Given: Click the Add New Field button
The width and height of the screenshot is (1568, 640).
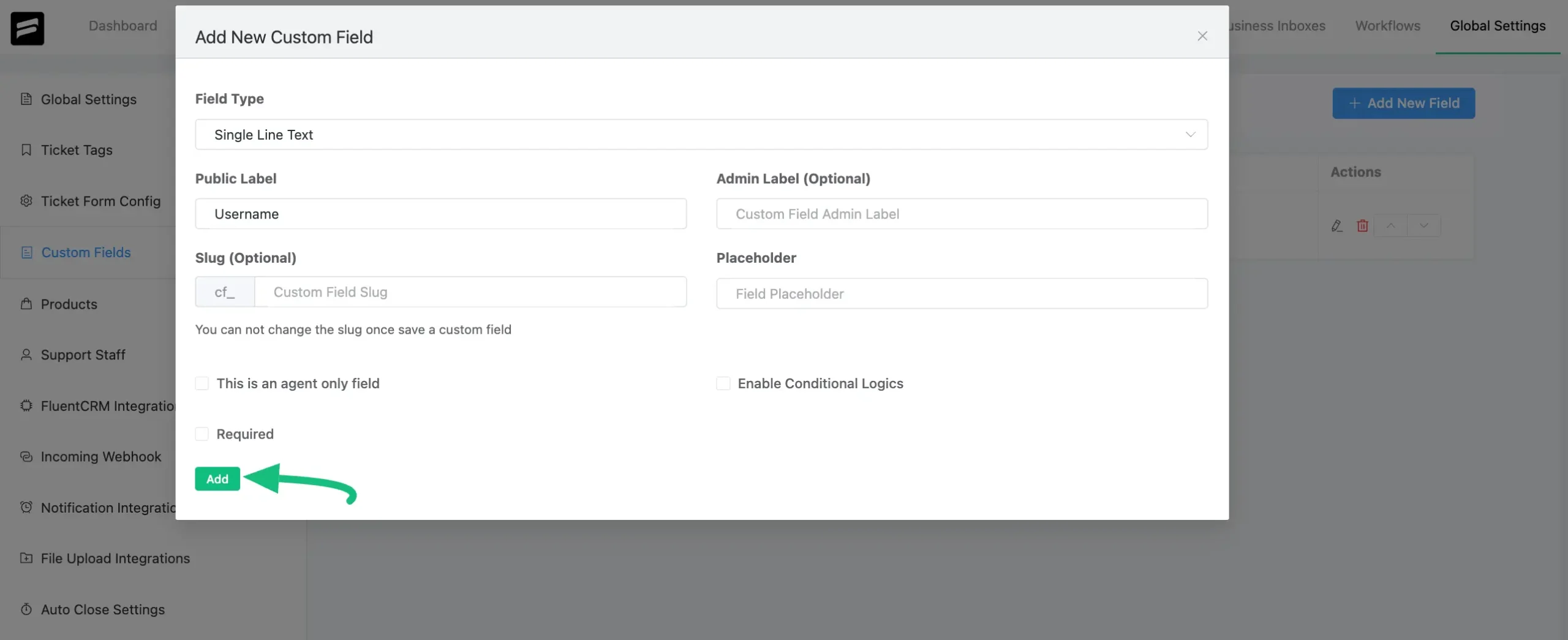Looking at the screenshot, I should (x=1403, y=103).
